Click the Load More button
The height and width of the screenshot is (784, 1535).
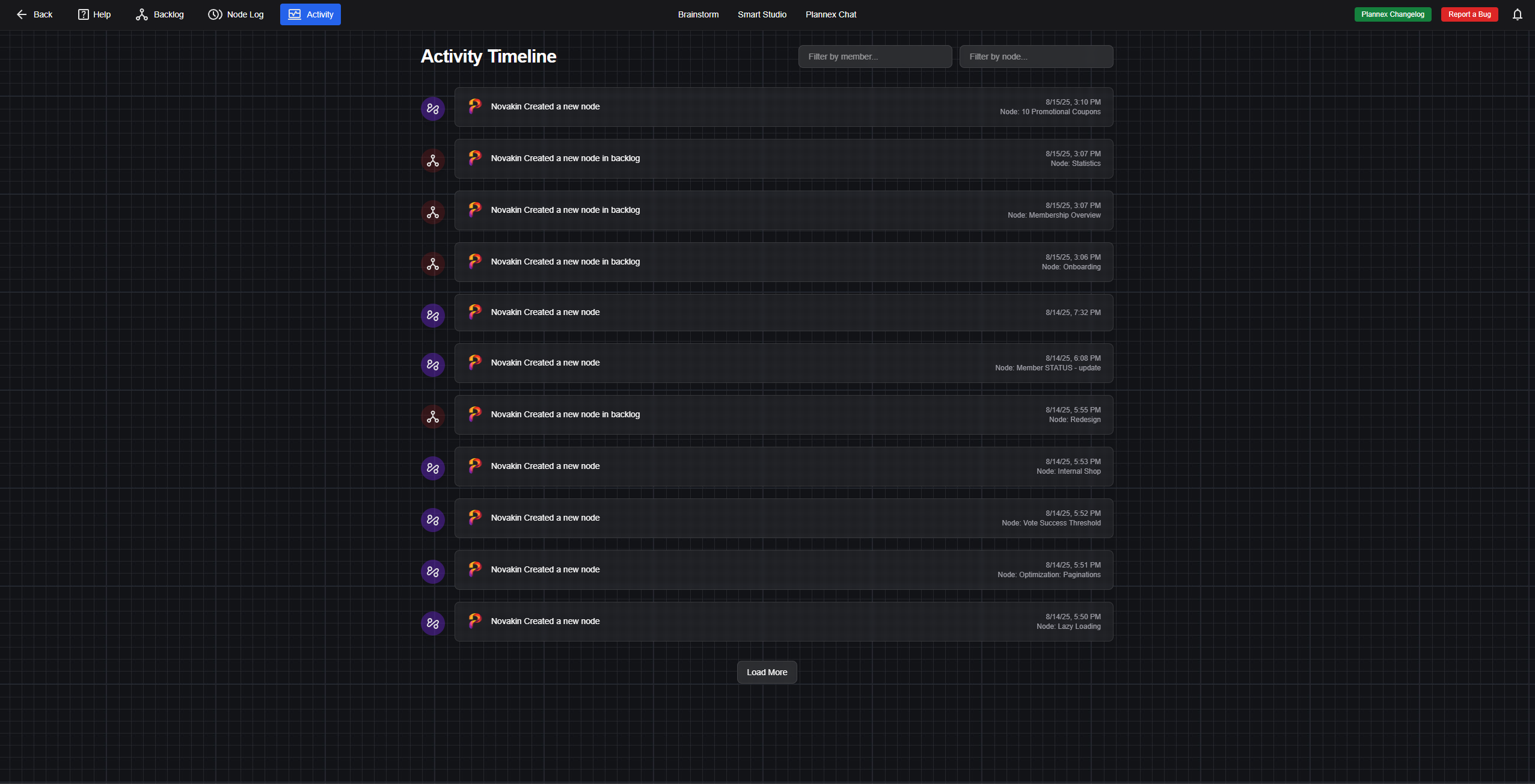tap(766, 672)
